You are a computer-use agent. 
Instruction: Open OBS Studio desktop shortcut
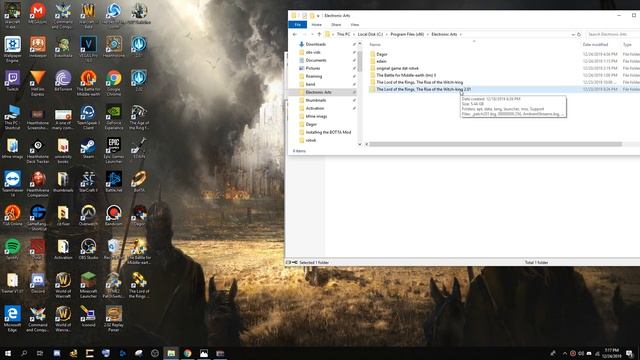coord(88,249)
